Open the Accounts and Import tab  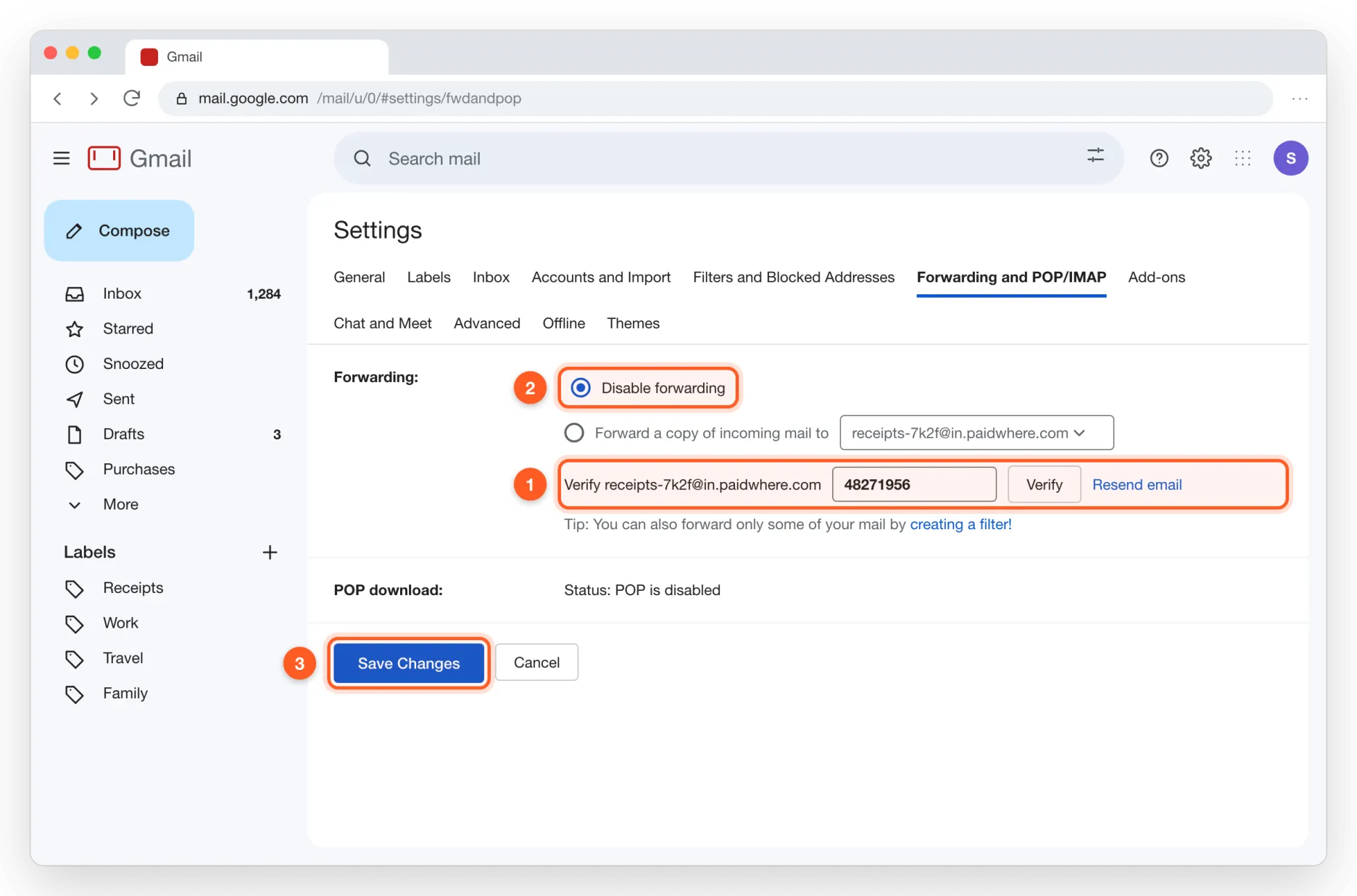click(601, 277)
